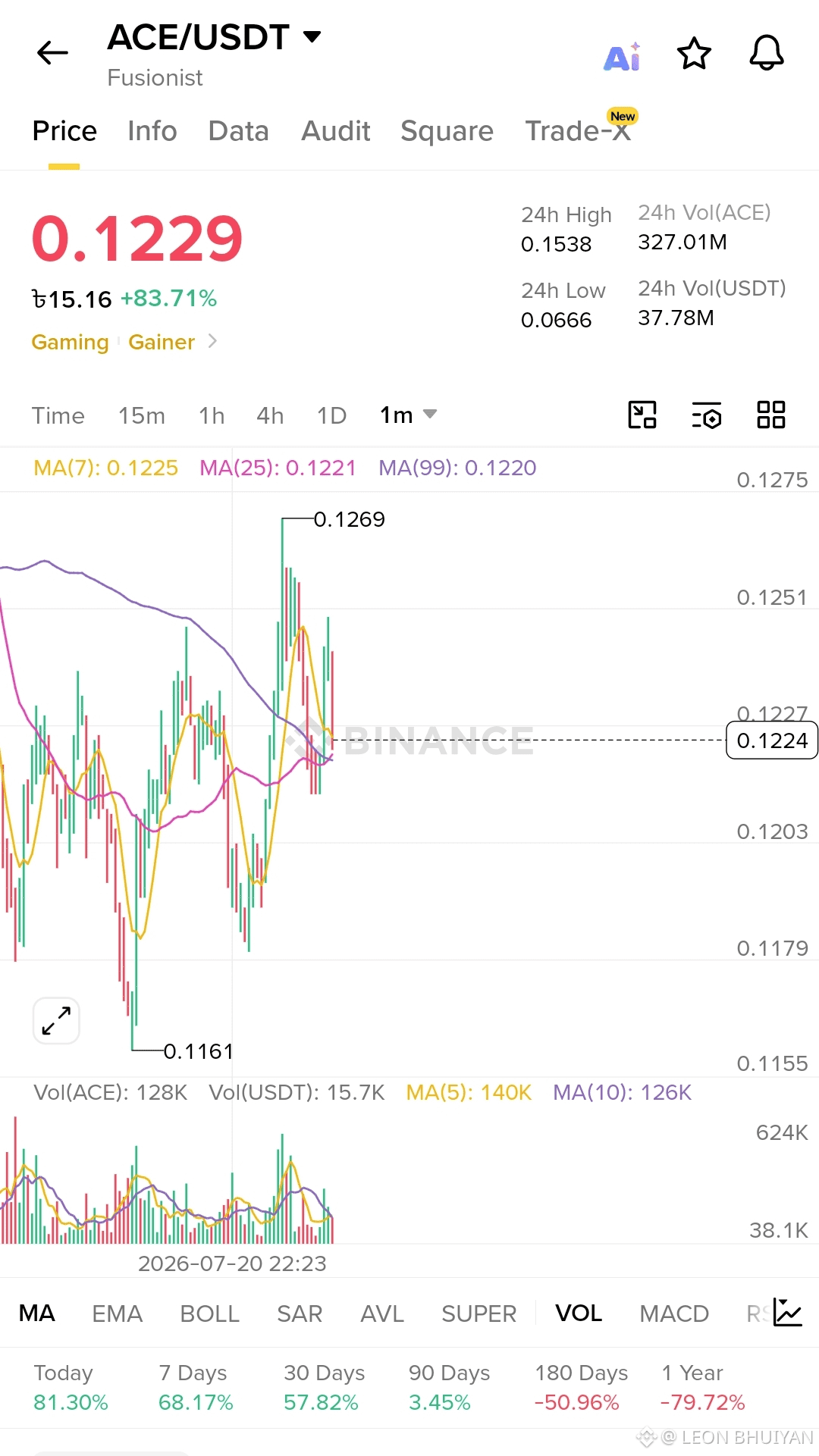
Task: Open chart indicator settings icon
Action: (707, 415)
